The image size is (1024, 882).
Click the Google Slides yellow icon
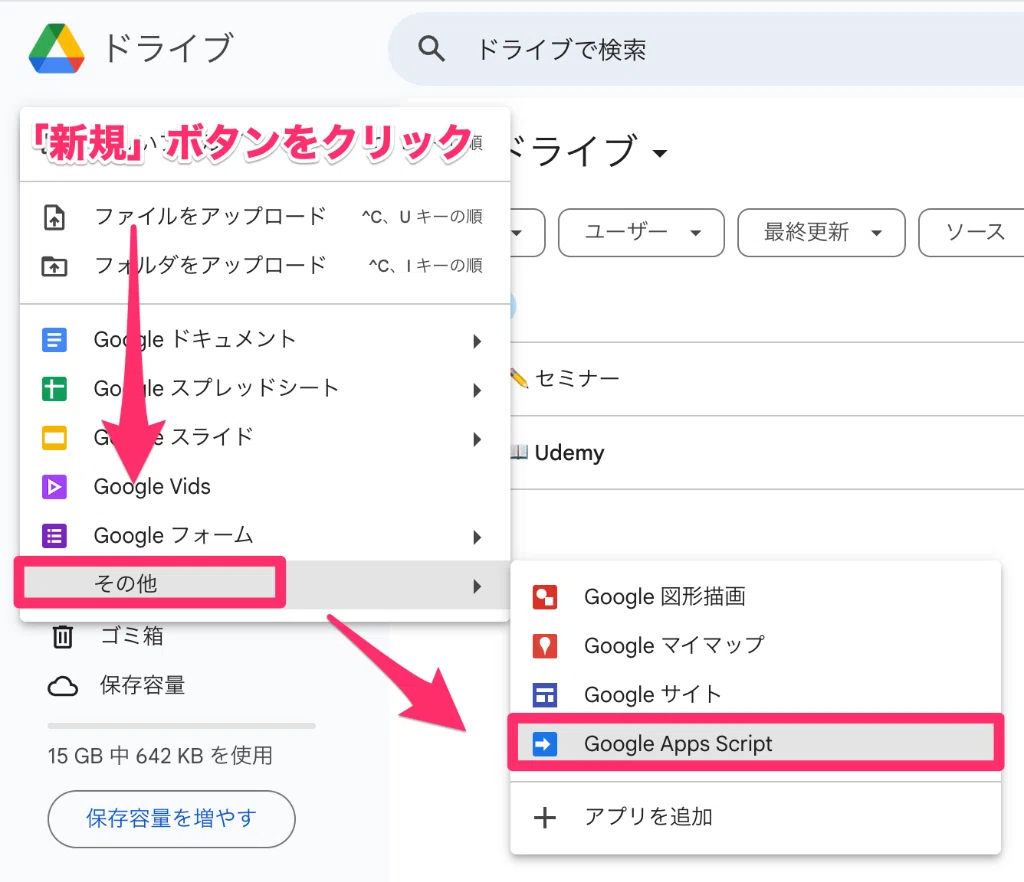tap(54, 438)
